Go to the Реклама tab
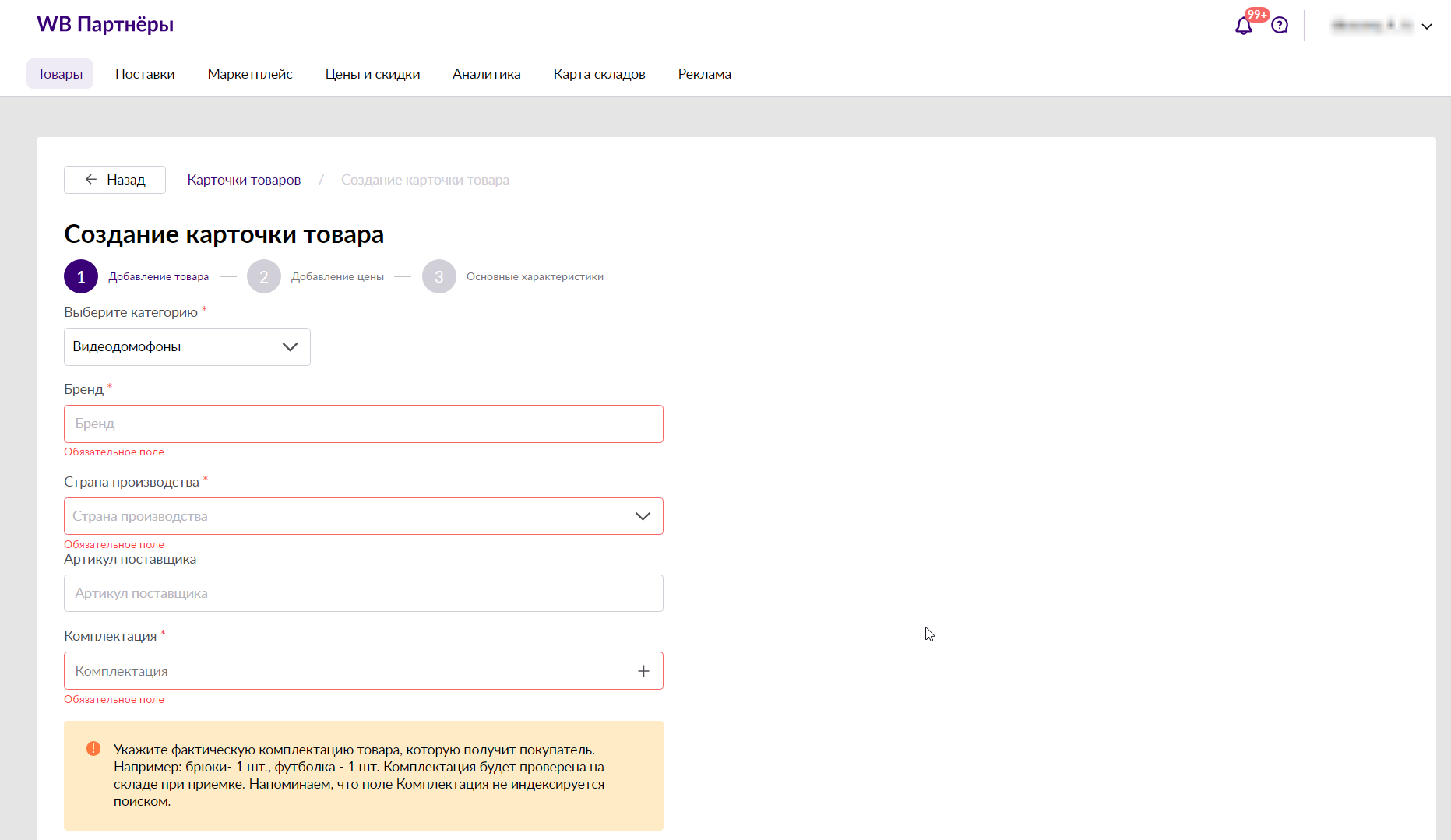This screenshot has width=1451, height=840. pyautogui.click(x=704, y=74)
